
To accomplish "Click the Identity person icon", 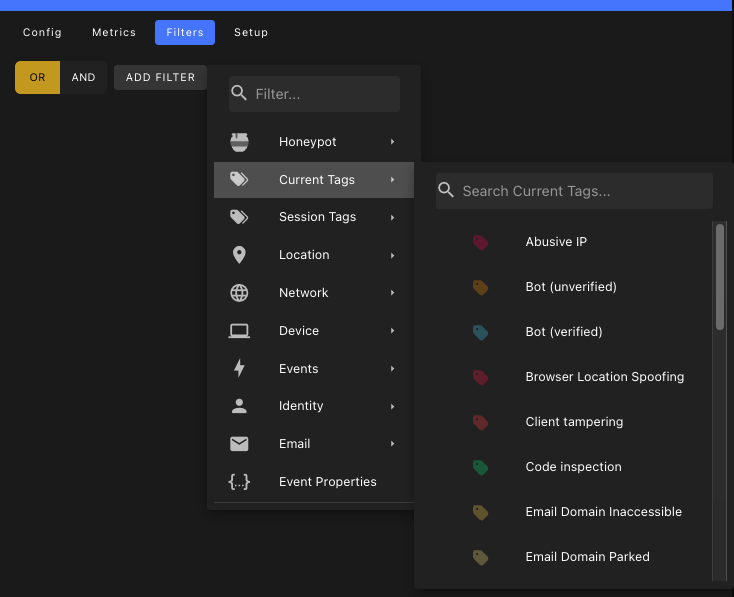I will pyautogui.click(x=239, y=406).
